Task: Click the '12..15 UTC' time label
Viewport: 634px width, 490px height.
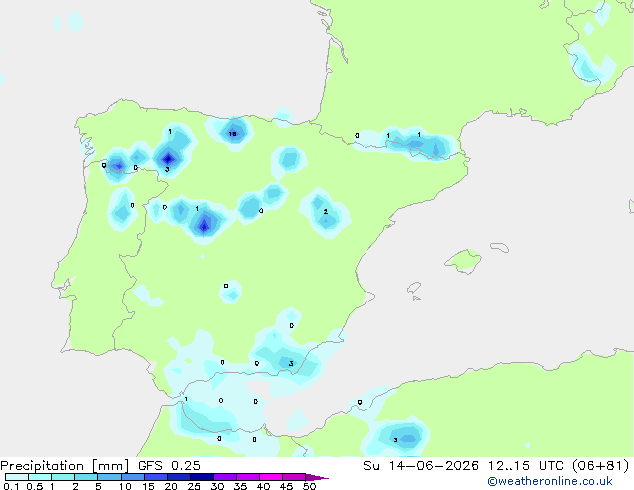Action: [x=526, y=466]
